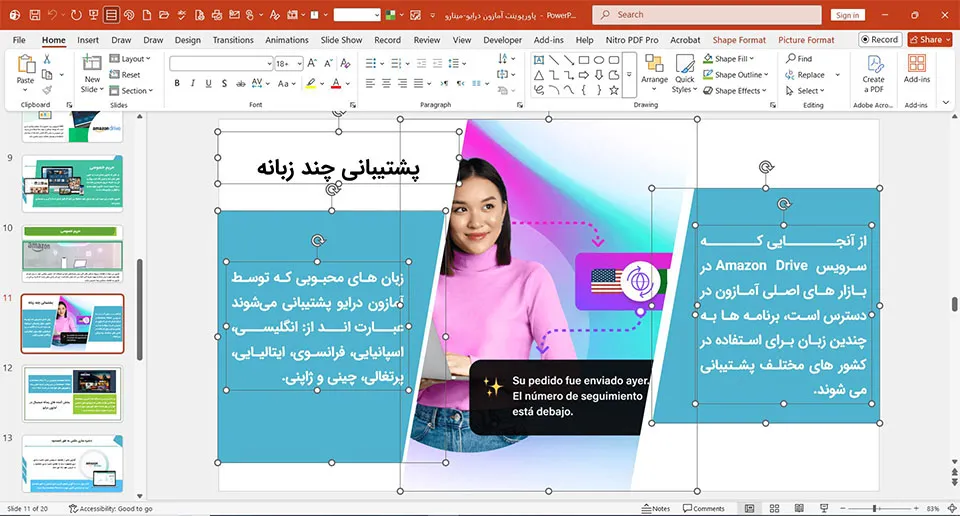Open the font name combo box
This screenshot has height=516, width=960.
point(221,63)
